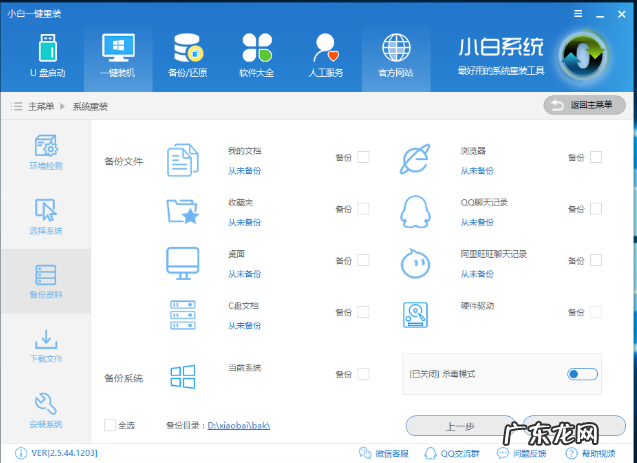Click the QQ聊天记录 penguin icon
Screen dimensions: 637x463
pyautogui.click(x=415, y=212)
